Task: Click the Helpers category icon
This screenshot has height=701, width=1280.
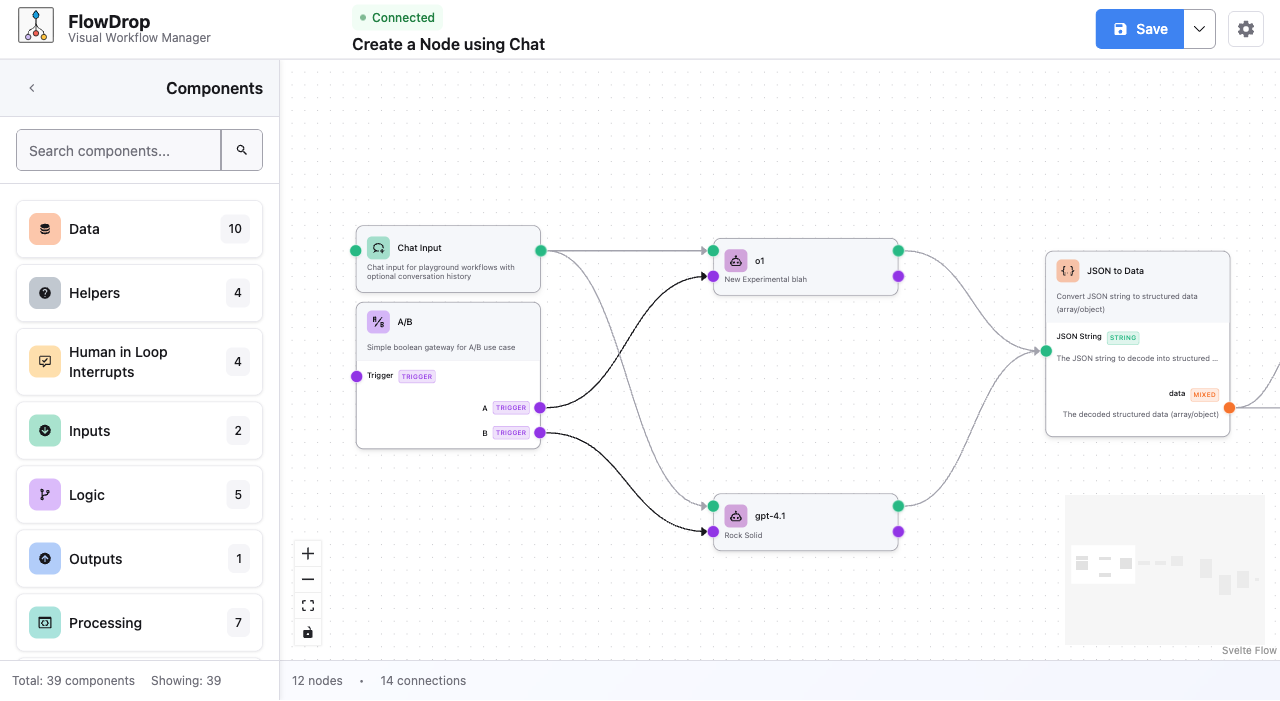Action: 44,292
